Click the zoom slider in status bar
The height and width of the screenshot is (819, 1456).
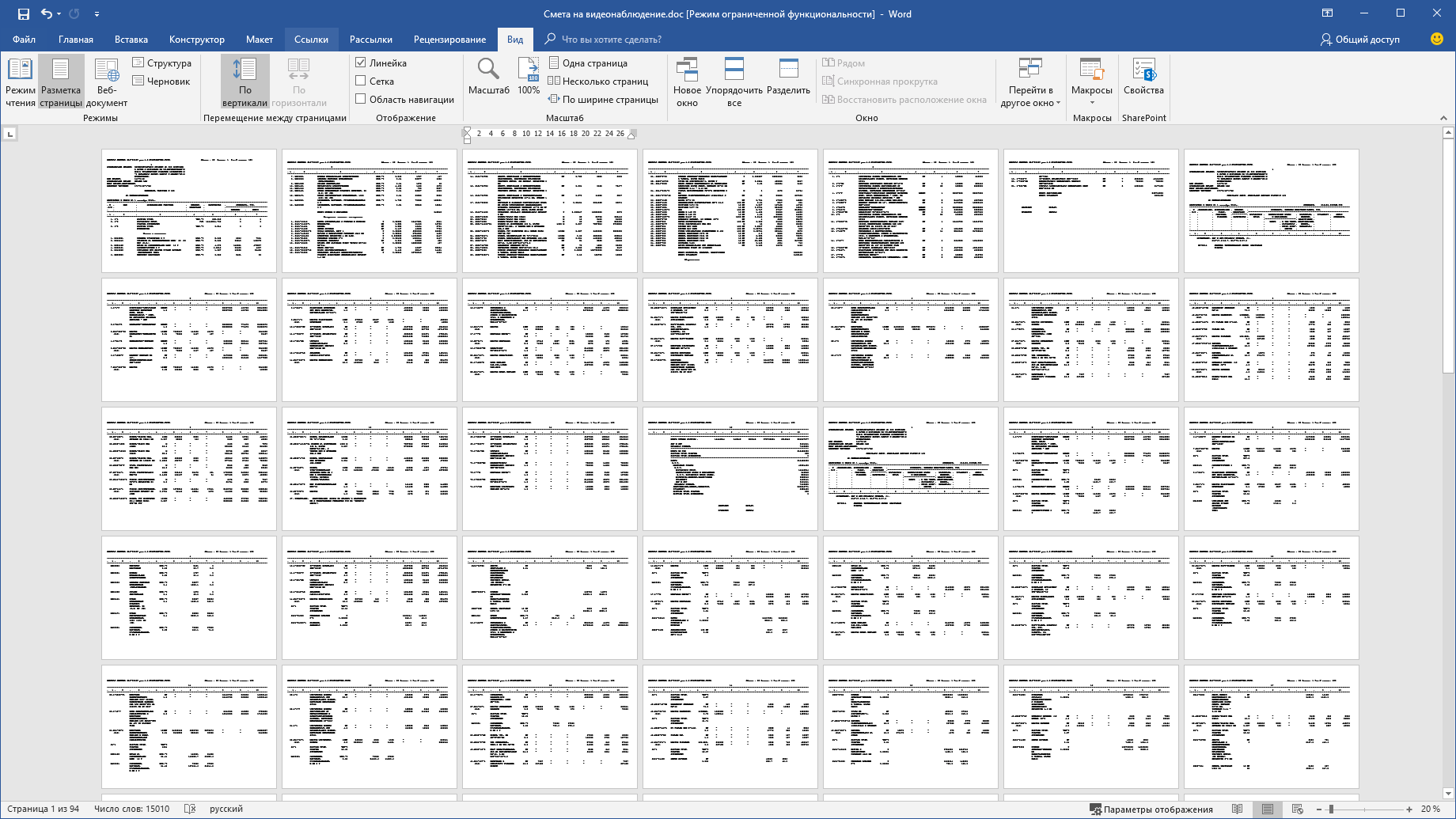[x=1332, y=809]
